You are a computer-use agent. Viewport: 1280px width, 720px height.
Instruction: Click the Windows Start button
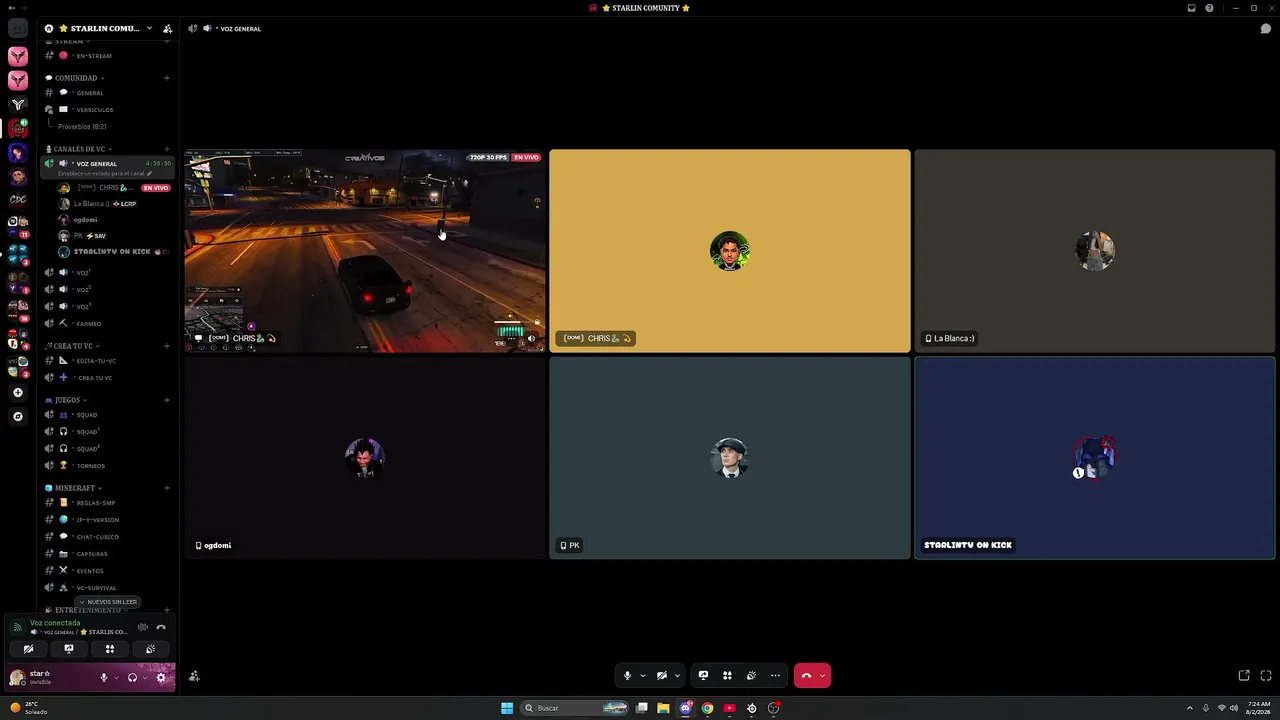(x=507, y=708)
